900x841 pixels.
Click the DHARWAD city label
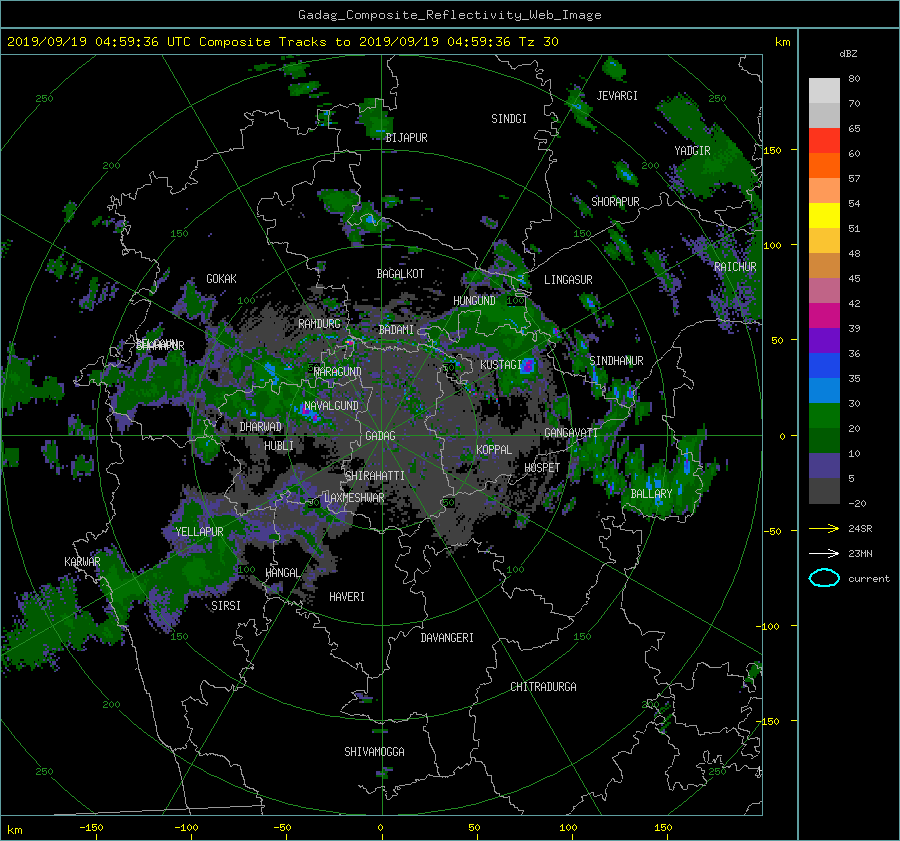click(260, 427)
